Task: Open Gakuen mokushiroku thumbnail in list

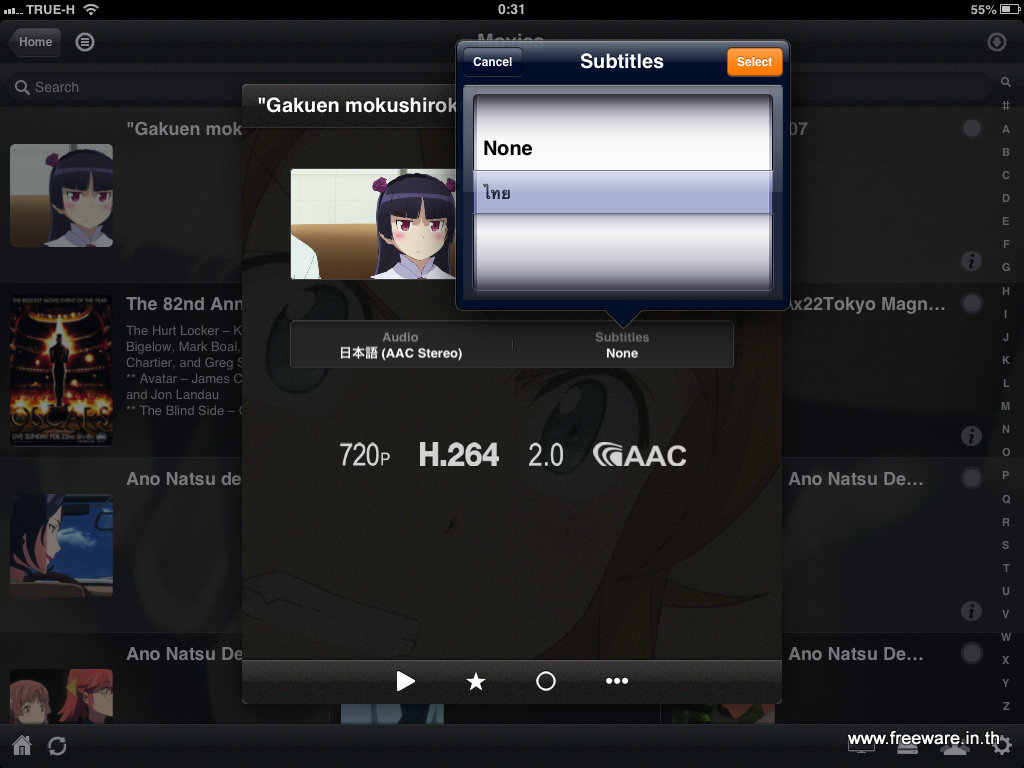Action: point(61,195)
